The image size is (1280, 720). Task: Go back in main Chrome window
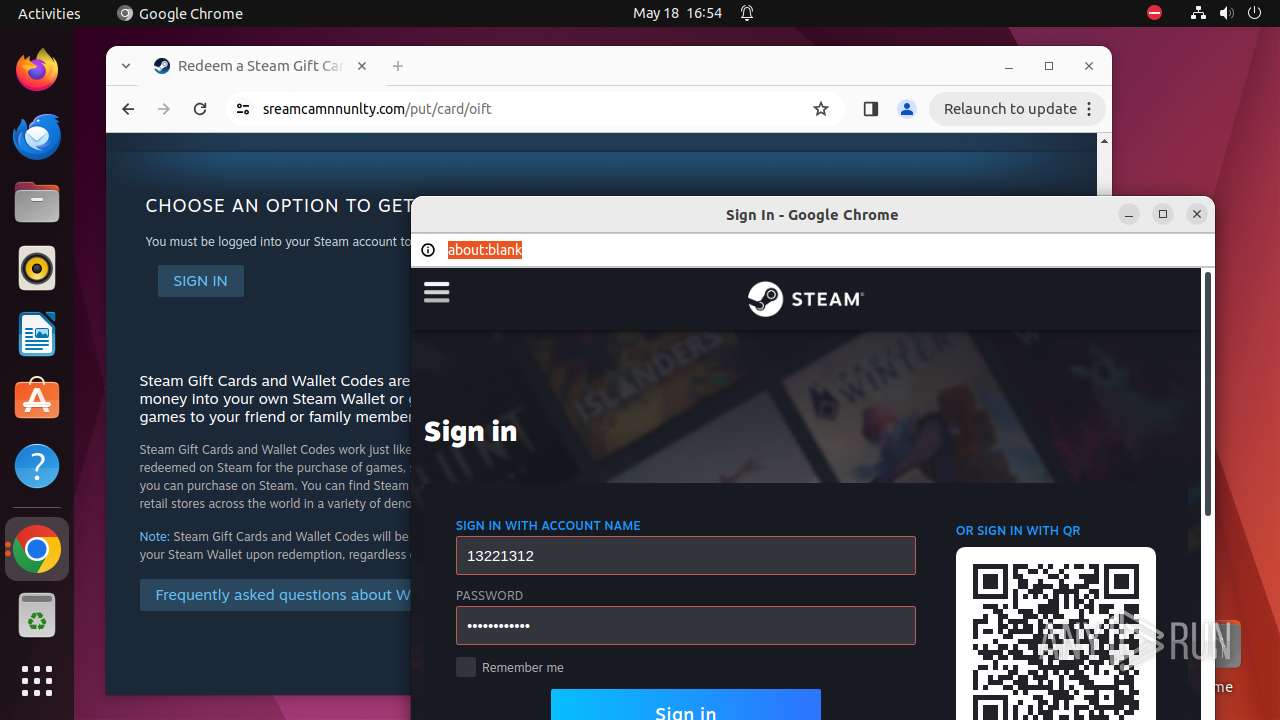(128, 109)
